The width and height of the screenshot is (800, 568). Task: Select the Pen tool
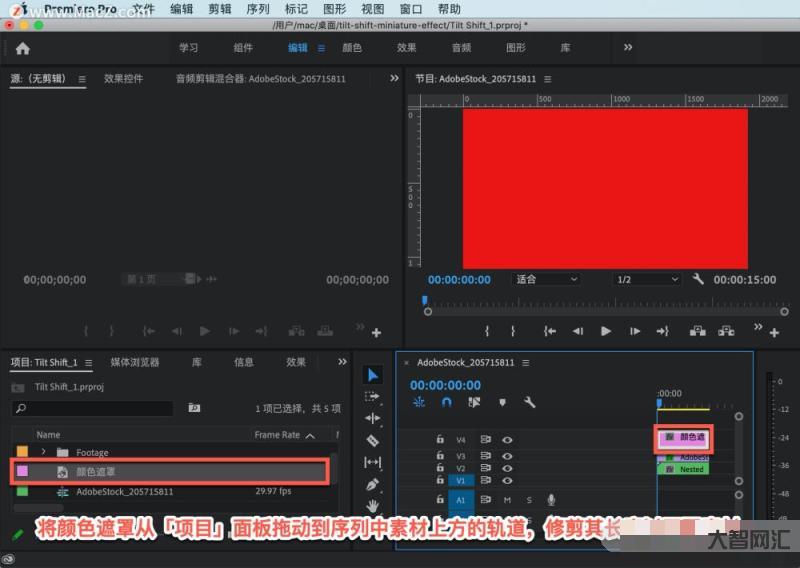[x=373, y=484]
